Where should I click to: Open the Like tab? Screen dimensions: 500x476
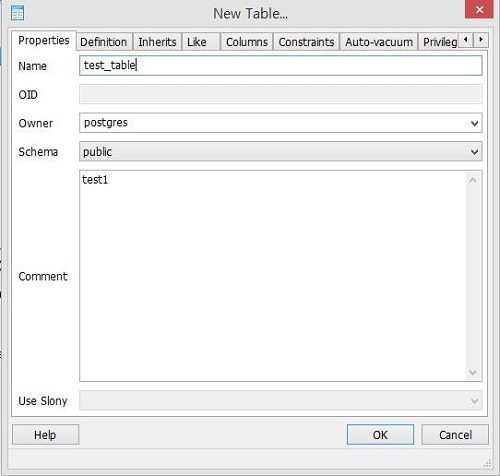[201, 42]
